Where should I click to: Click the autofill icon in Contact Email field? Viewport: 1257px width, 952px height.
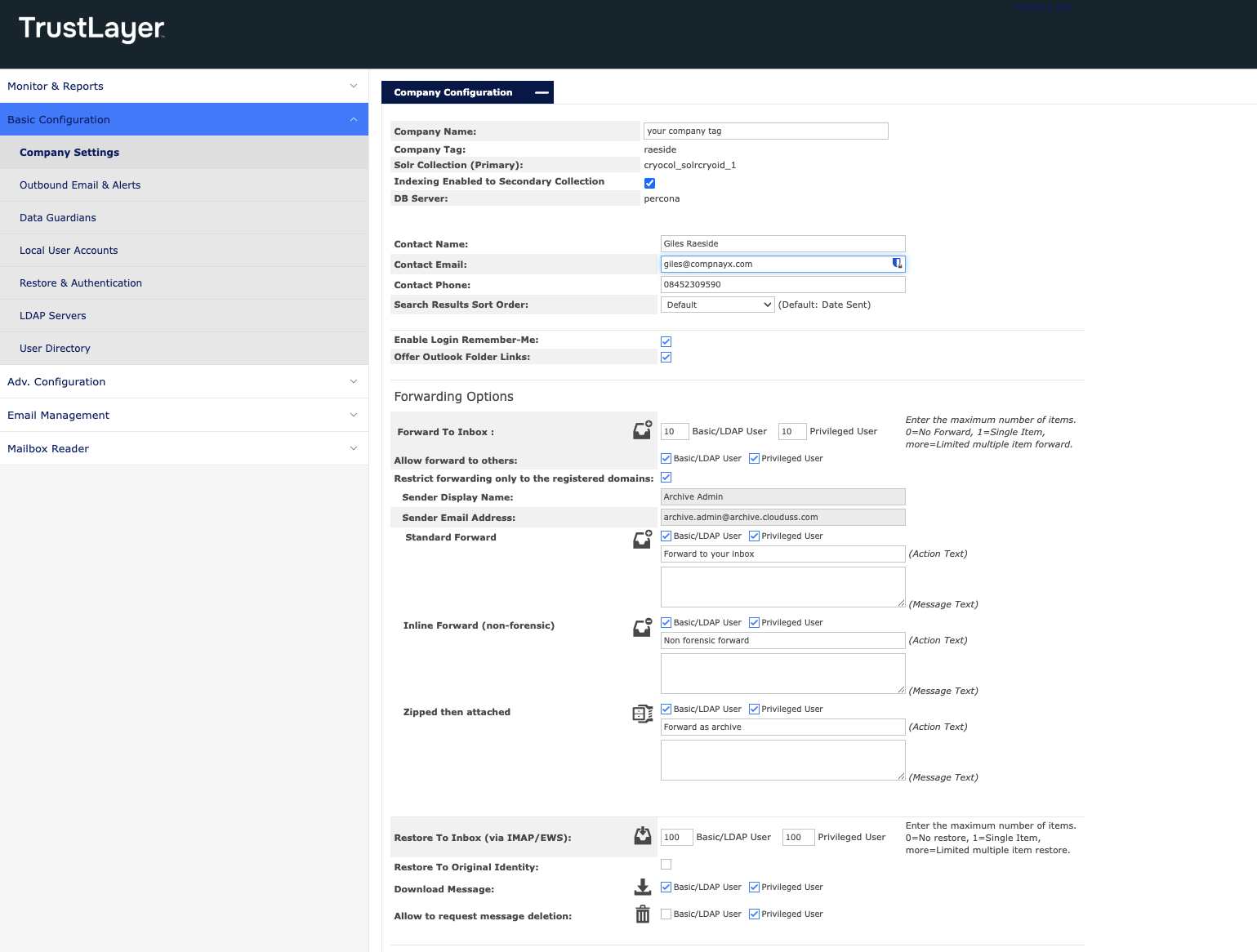click(x=897, y=264)
